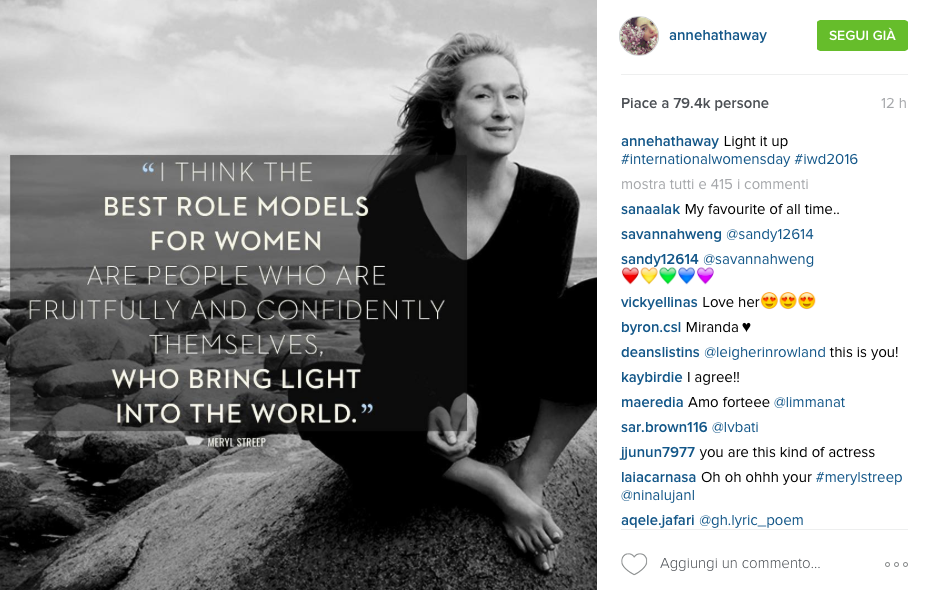
Task: Open the #internationalwomensday hashtag
Action: point(705,159)
